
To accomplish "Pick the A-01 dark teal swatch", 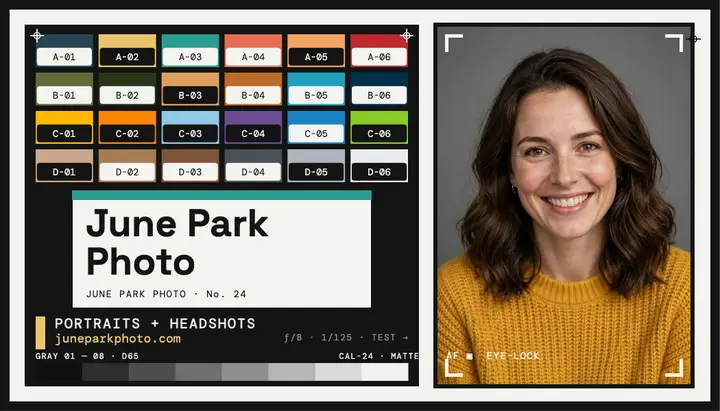I will pos(64,50).
